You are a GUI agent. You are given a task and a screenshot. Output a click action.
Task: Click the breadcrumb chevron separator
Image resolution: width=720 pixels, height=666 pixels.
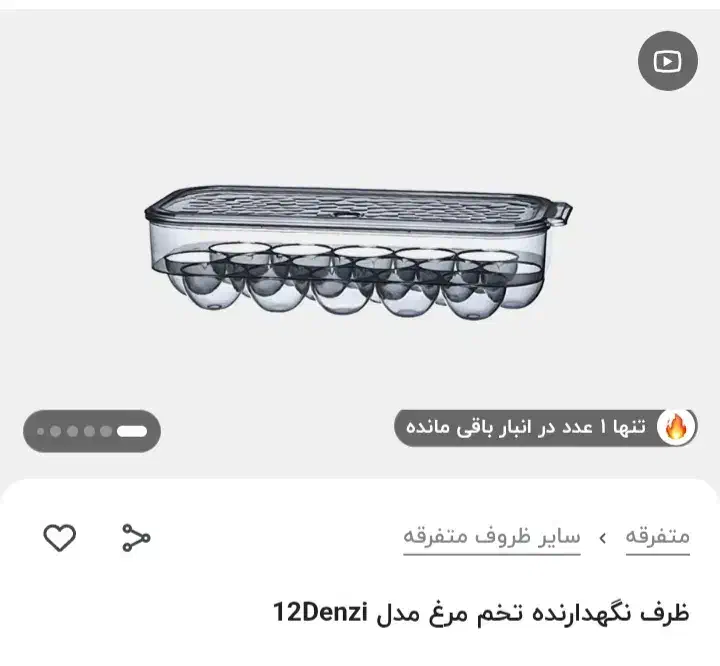[x=603, y=537]
